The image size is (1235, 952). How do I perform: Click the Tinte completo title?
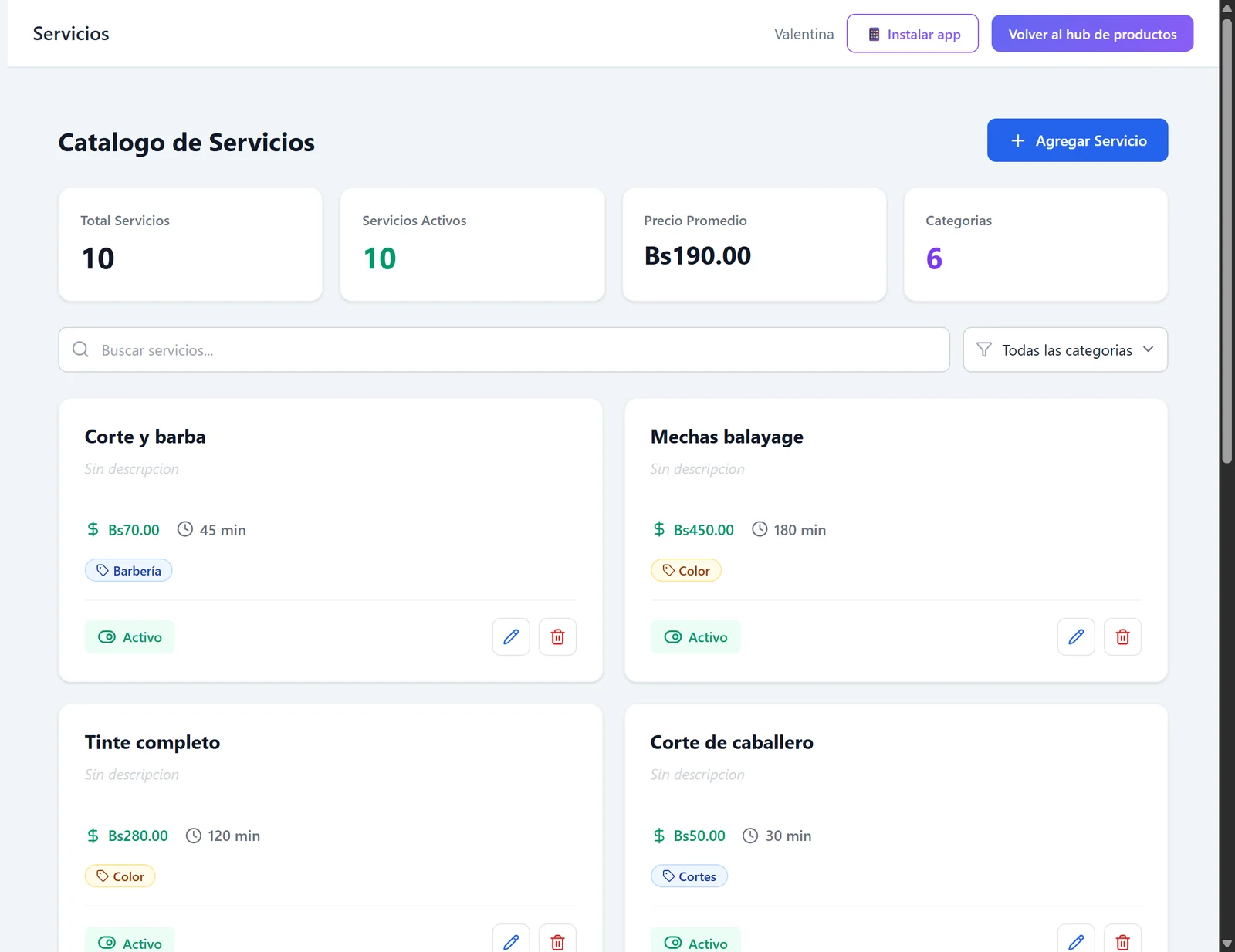[152, 742]
